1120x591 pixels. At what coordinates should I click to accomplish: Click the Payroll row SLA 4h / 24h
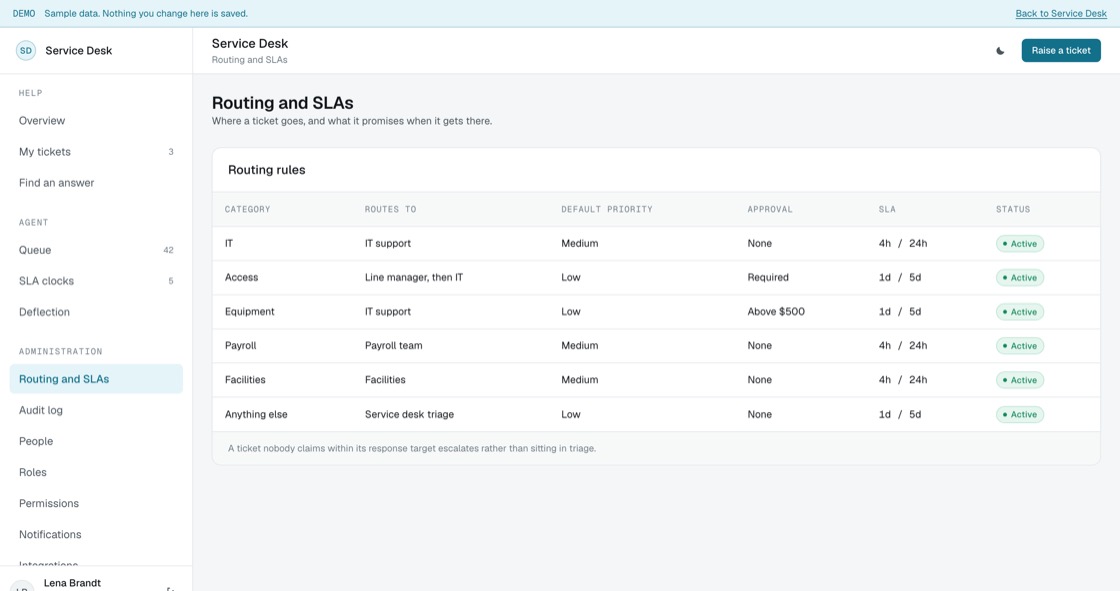pyautogui.click(x=903, y=346)
